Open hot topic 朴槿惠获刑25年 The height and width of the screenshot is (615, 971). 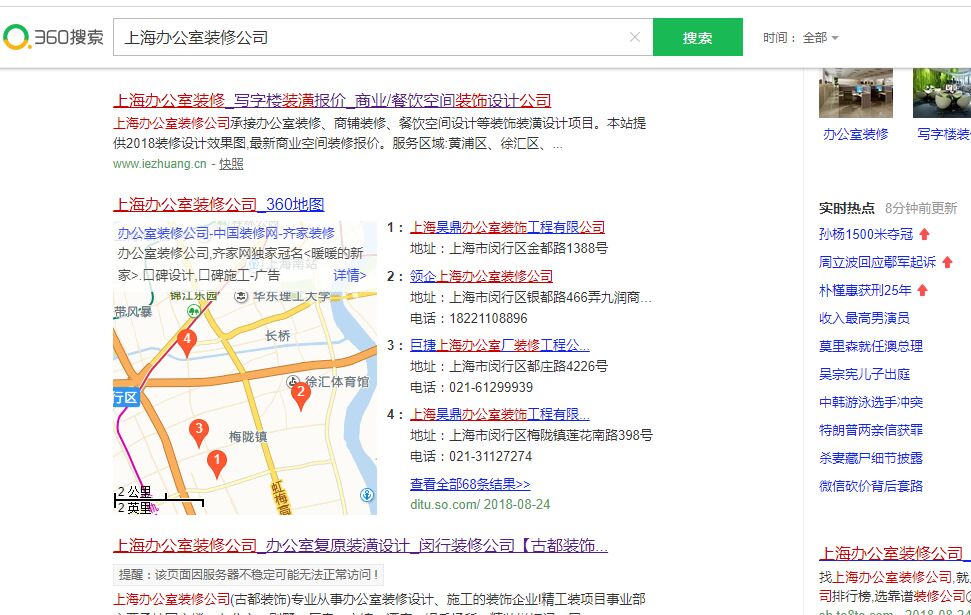tap(865, 290)
